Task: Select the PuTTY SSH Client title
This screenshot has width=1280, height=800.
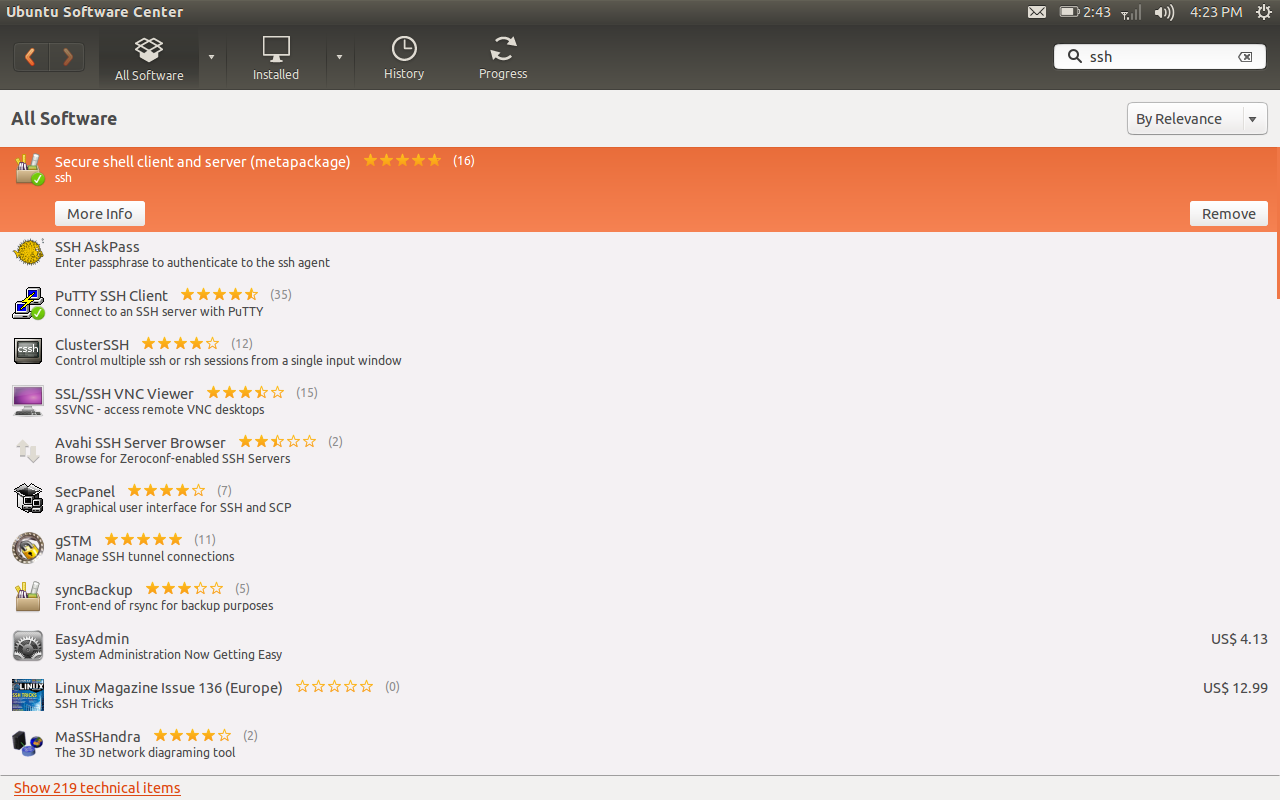Action: click(111, 296)
